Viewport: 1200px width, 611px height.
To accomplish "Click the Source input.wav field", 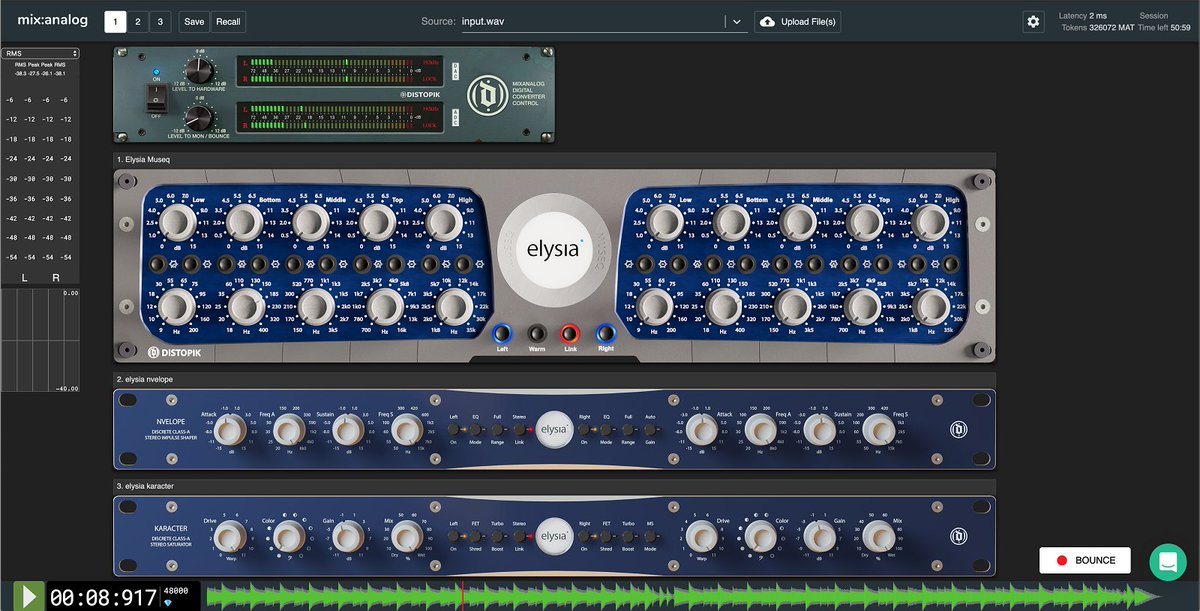I will (x=590, y=21).
